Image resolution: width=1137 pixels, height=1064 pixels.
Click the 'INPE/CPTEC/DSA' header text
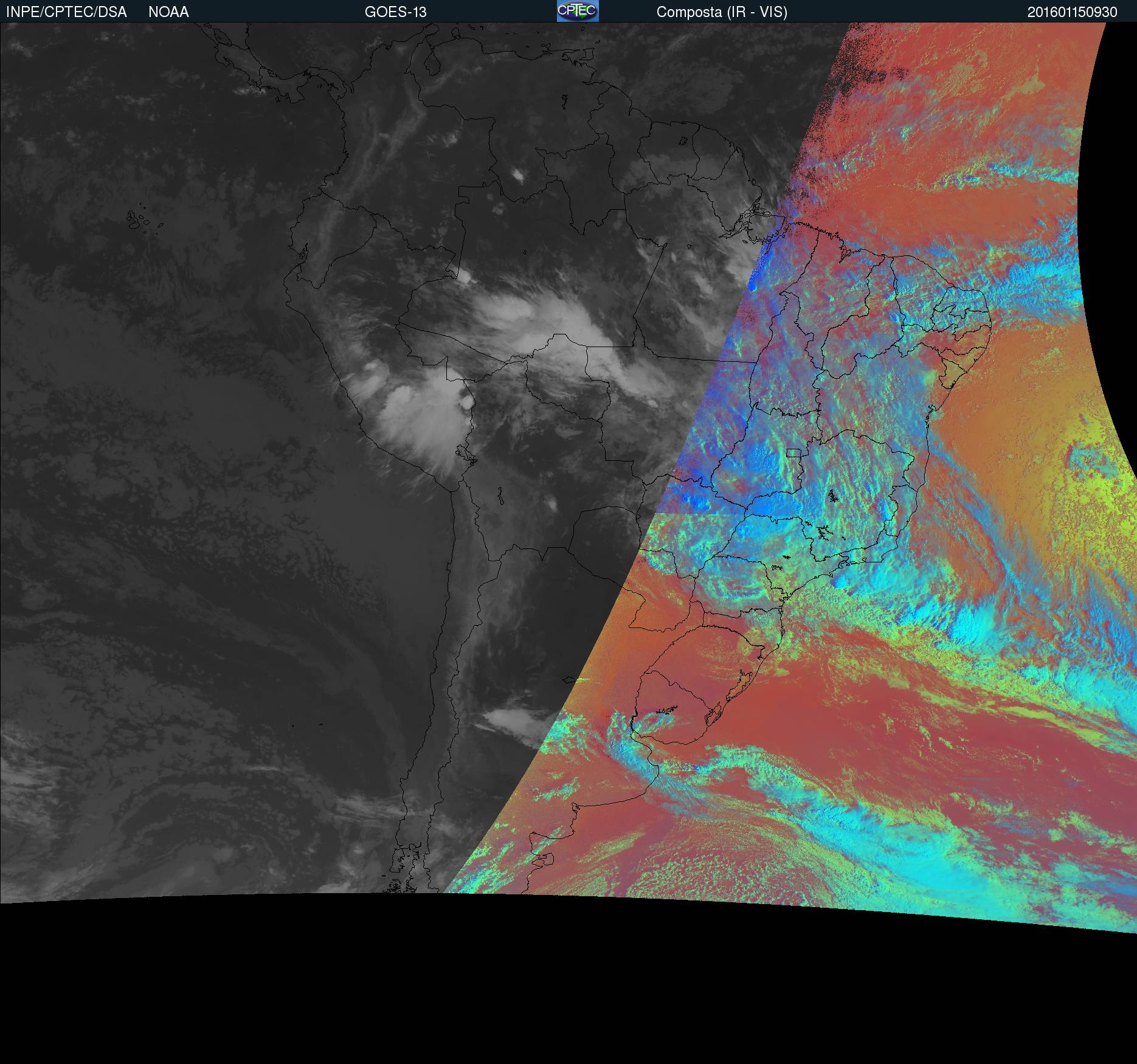pyautogui.click(x=66, y=12)
